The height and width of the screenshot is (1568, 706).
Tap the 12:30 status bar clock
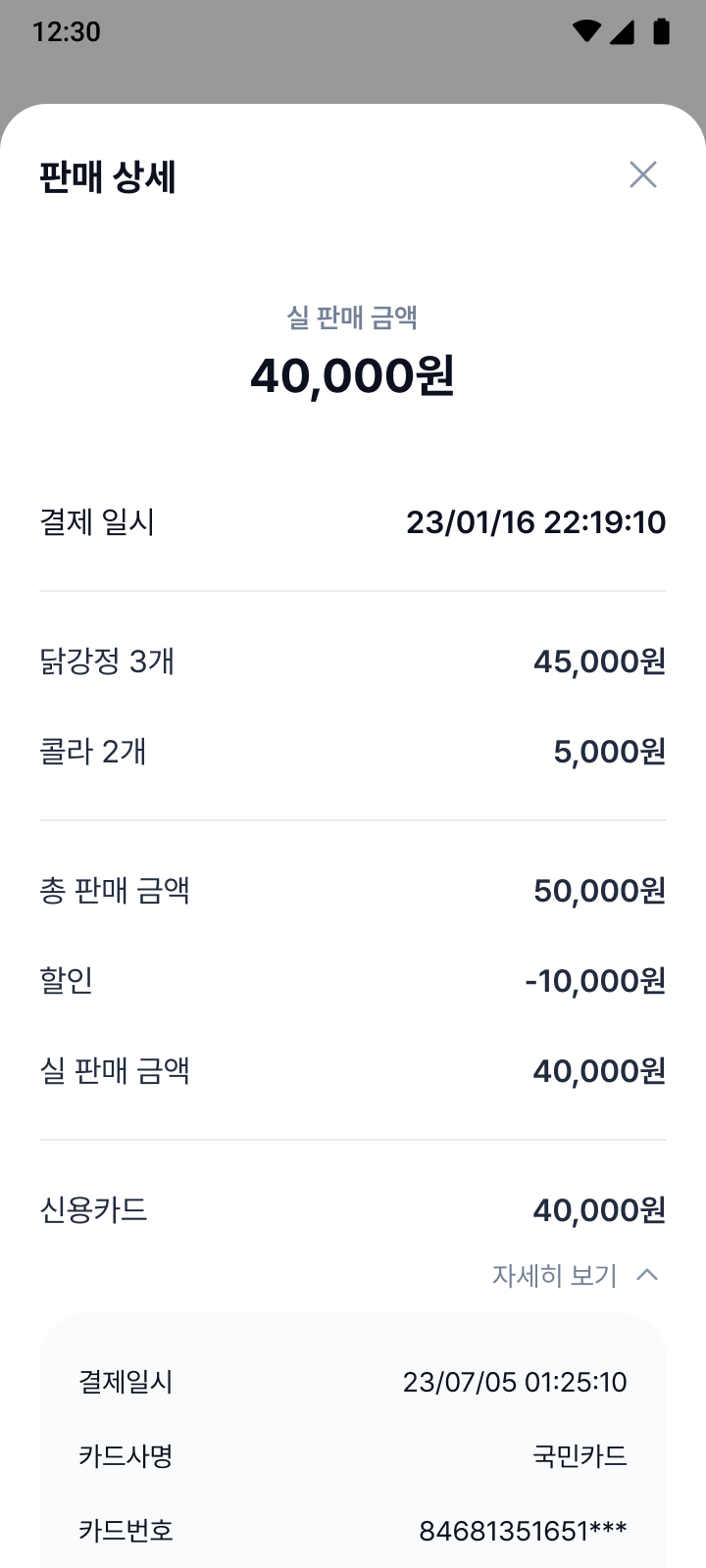click(x=67, y=31)
